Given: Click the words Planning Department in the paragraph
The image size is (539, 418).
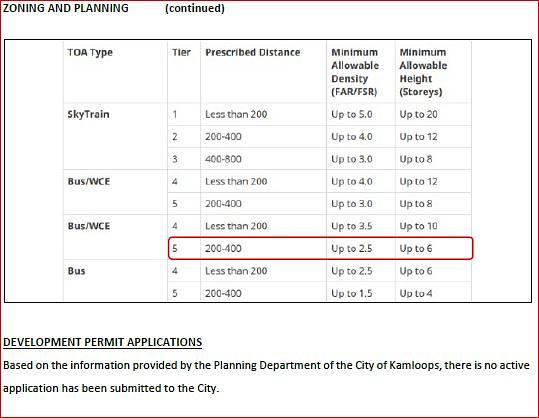Looking at the screenshot, I should pyautogui.click(x=267, y=365).
